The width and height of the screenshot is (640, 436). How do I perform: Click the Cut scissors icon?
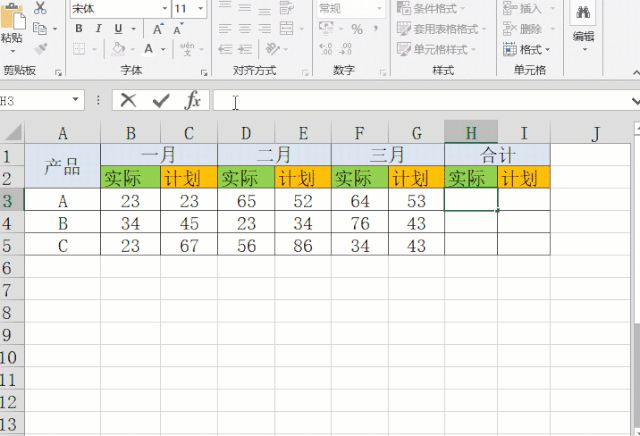pos(40,8)
